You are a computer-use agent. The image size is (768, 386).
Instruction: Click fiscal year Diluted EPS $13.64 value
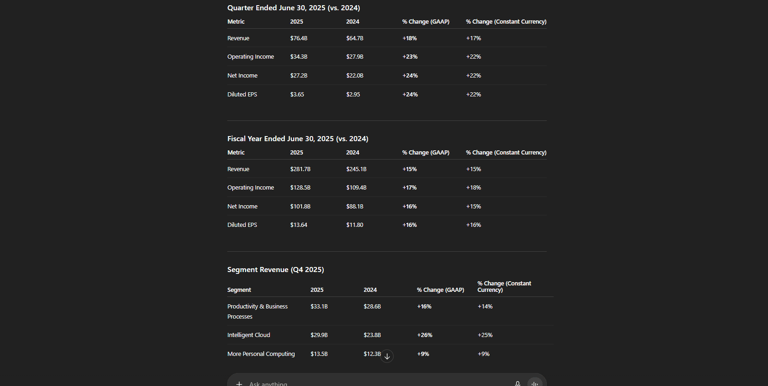tap(299, 225)
